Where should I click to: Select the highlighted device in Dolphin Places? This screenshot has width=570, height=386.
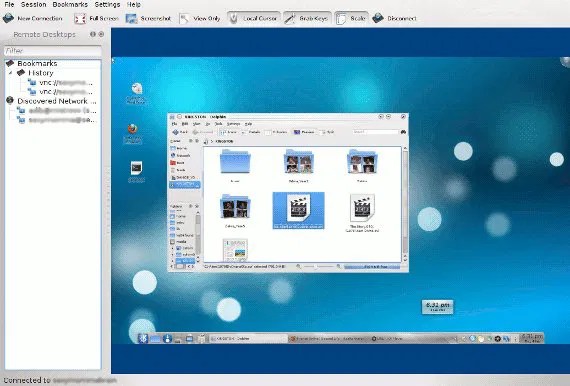[185, 185]
